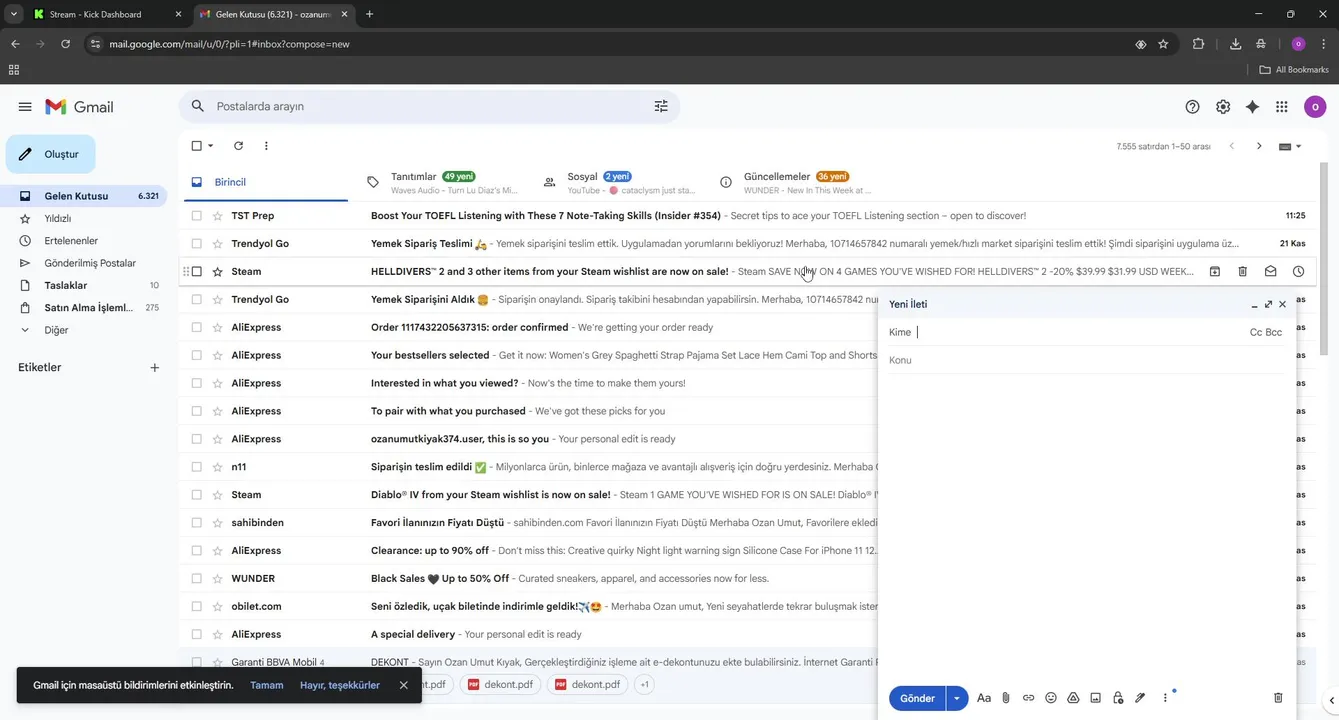This screenshot has height=720, width=1339.
Task: Insert emoji in the new message
Action: point(1051,698)
